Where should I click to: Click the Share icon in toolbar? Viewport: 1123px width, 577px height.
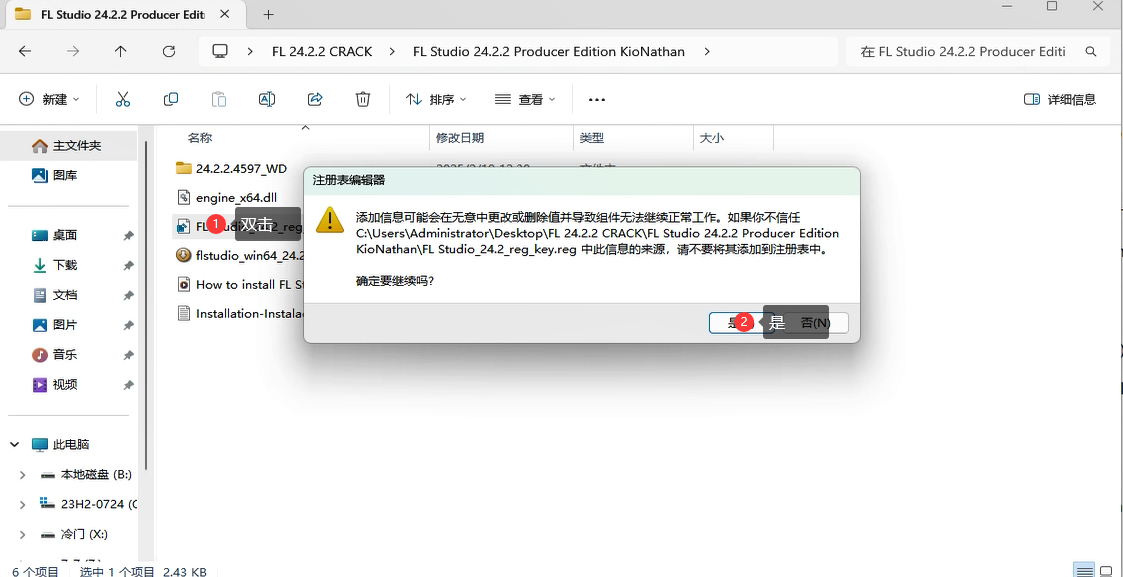[315, 100]
